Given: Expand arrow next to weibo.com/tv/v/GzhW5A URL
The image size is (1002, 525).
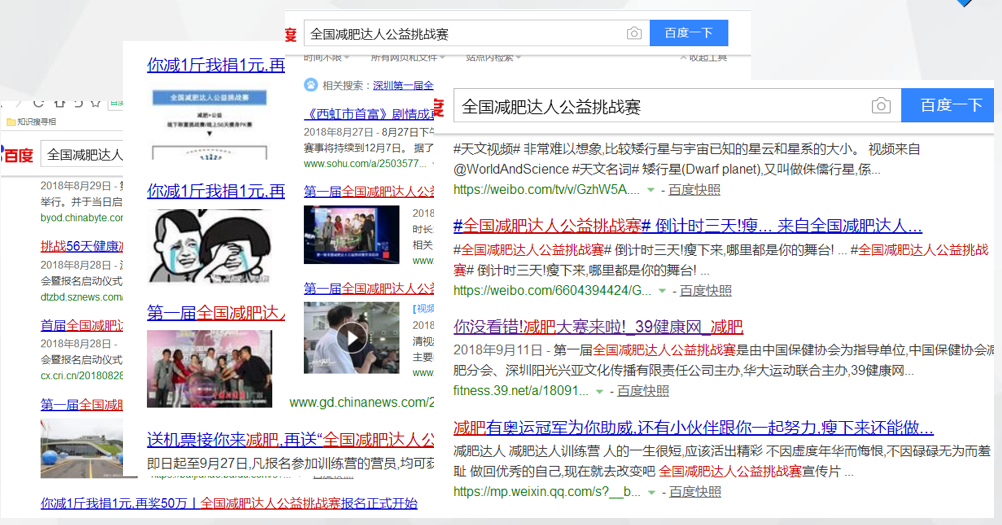Looking at the screenshot, I should coord(651,190).
